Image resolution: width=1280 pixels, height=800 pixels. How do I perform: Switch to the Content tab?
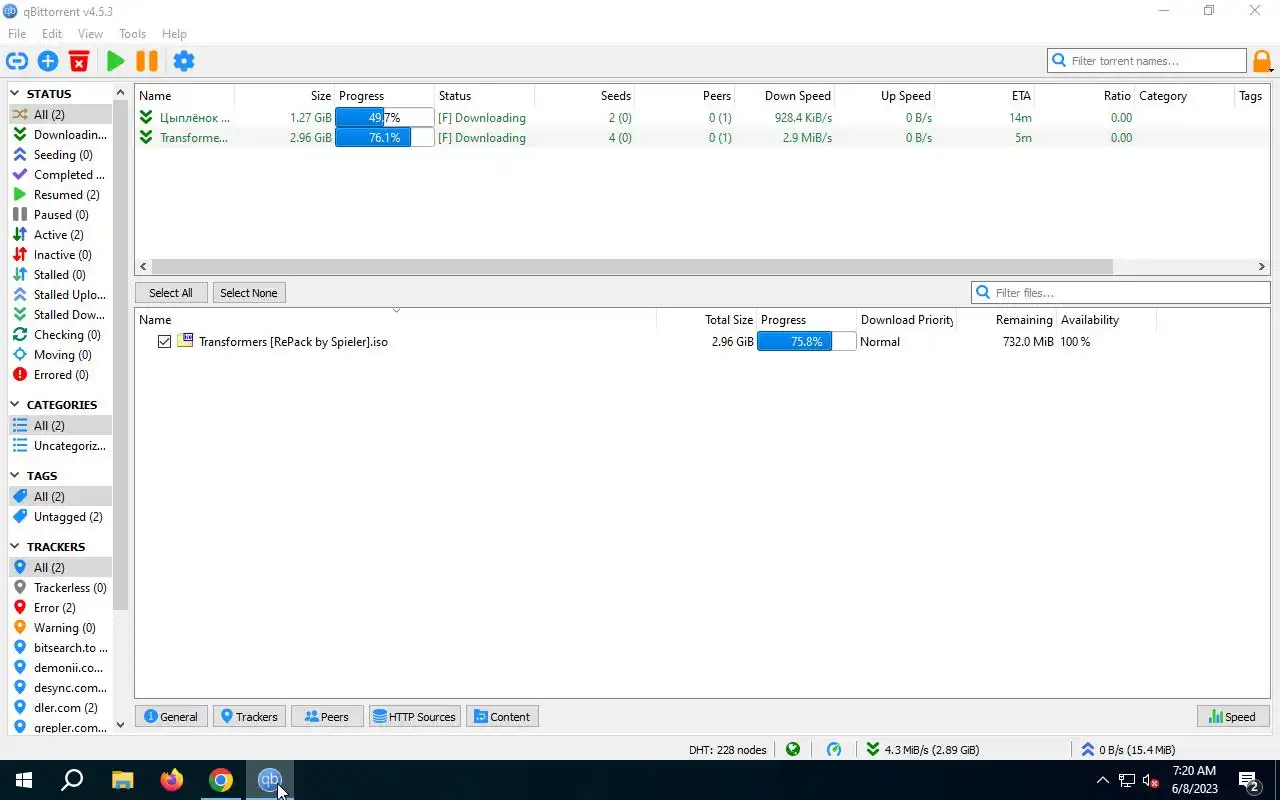(502, 717)
